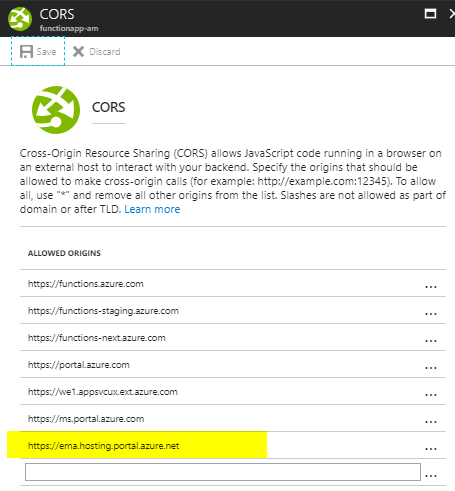Open ellipsis menu for portal.azure.com
This screenshot has width=455, height=491.
coord(431,368)
